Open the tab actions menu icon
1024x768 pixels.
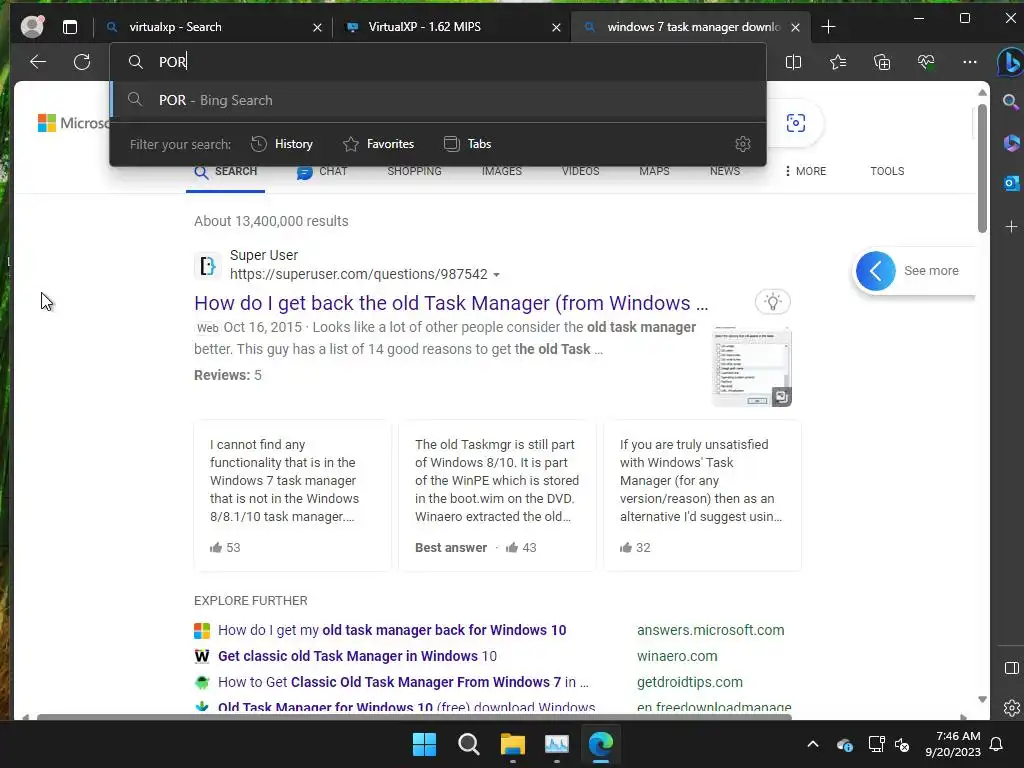coord(69,27)
